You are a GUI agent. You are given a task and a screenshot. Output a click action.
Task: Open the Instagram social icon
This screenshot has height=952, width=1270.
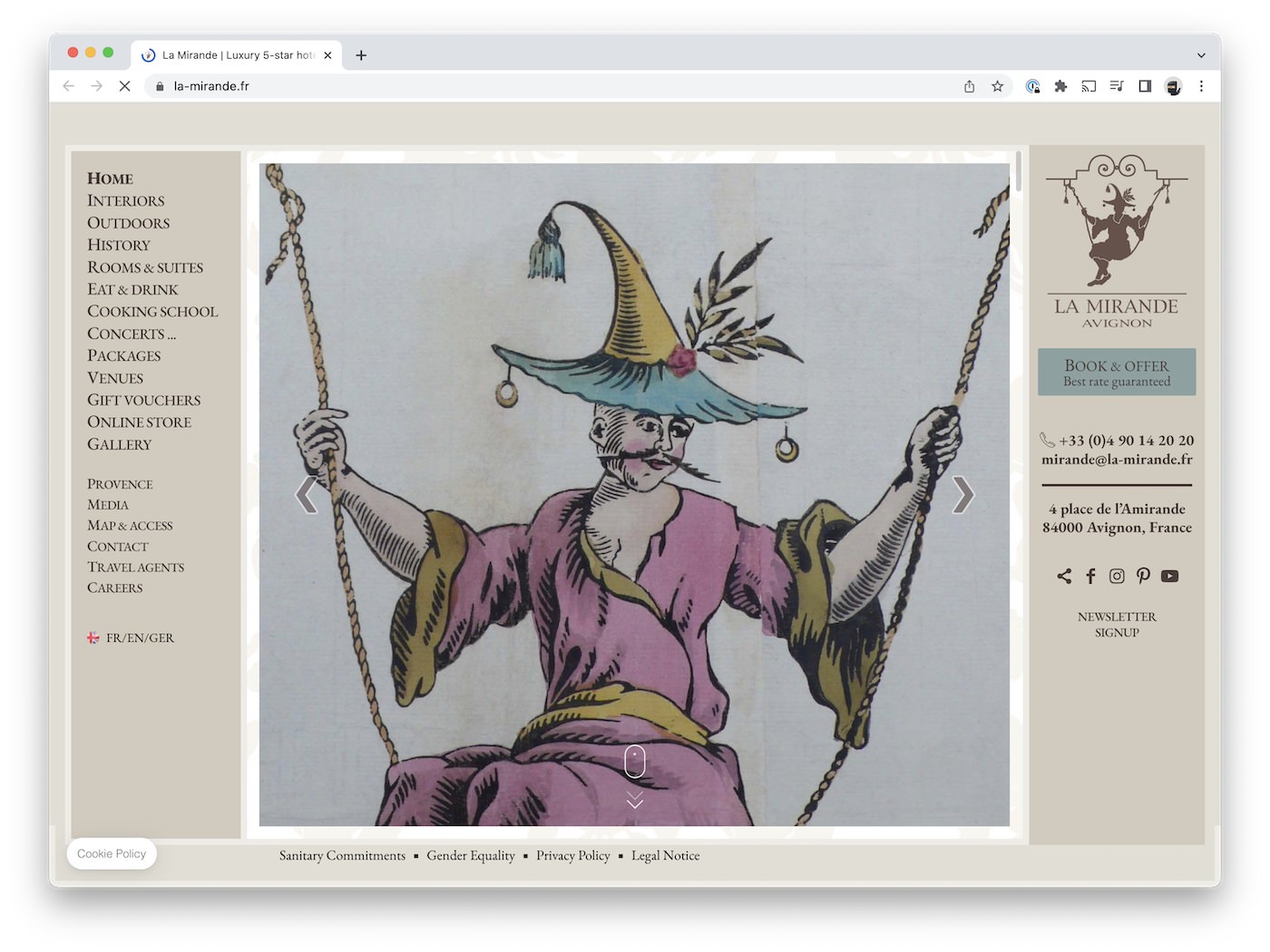coord(1117,576)
